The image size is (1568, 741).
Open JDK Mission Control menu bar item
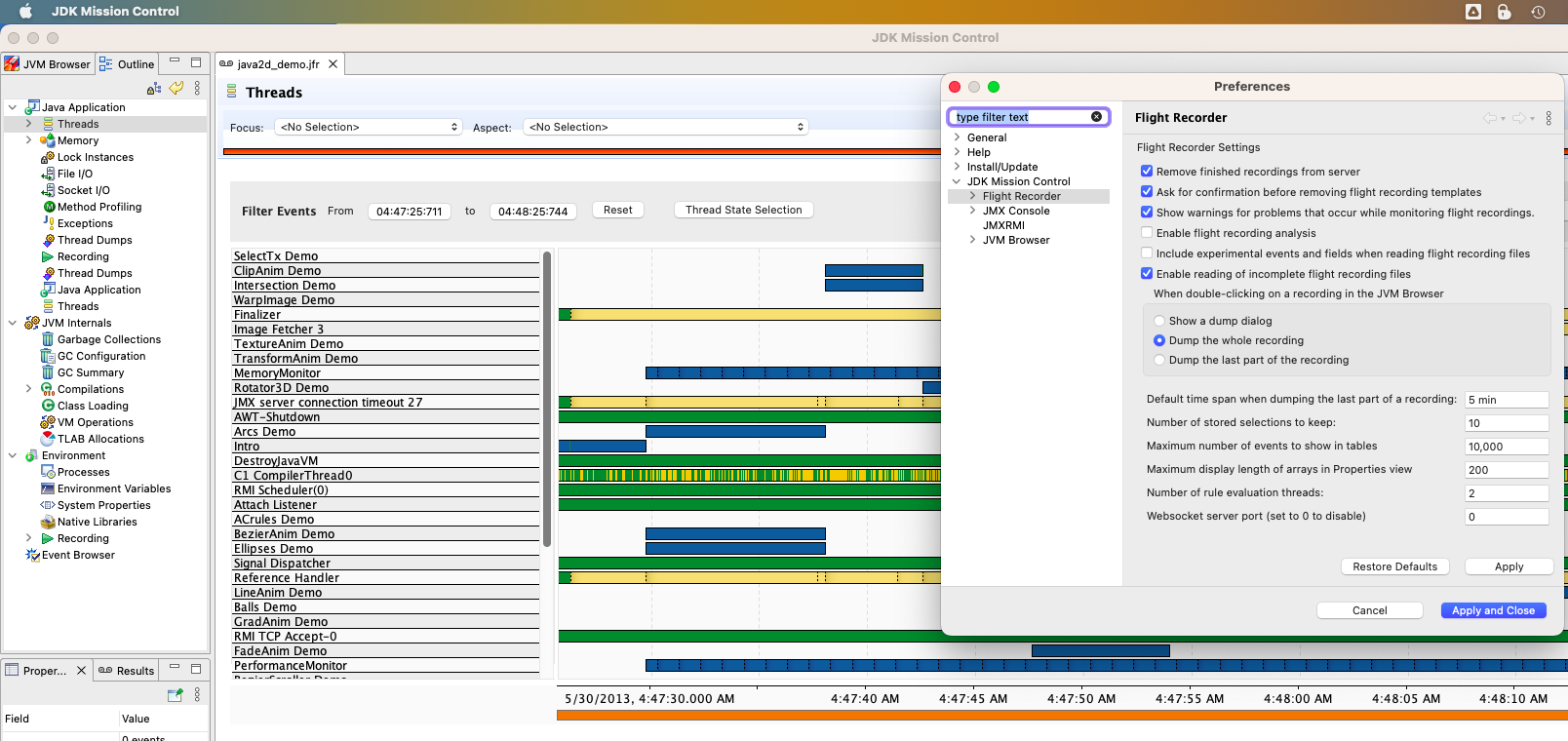[115, 12]
